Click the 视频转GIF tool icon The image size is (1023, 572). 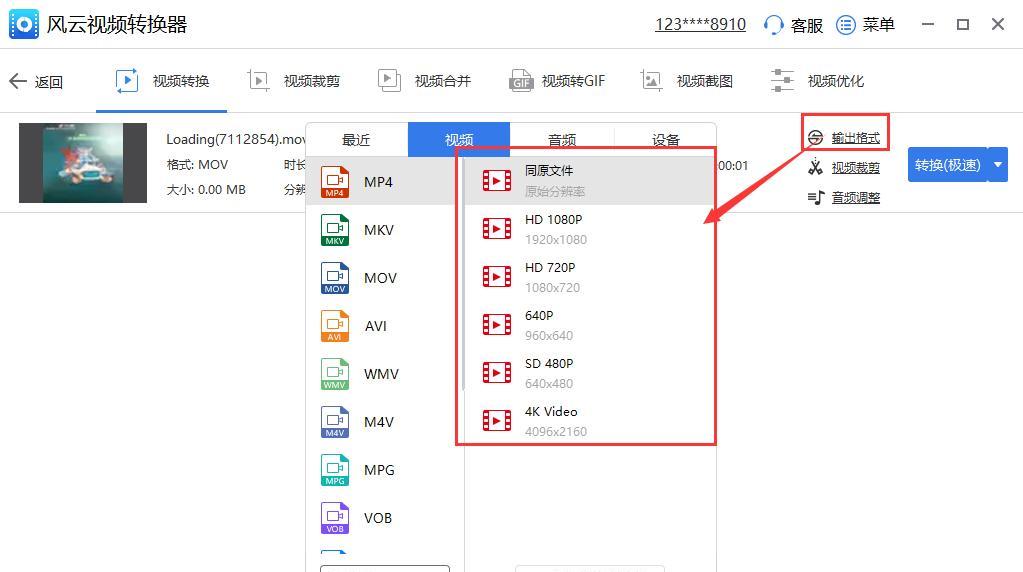521,81
